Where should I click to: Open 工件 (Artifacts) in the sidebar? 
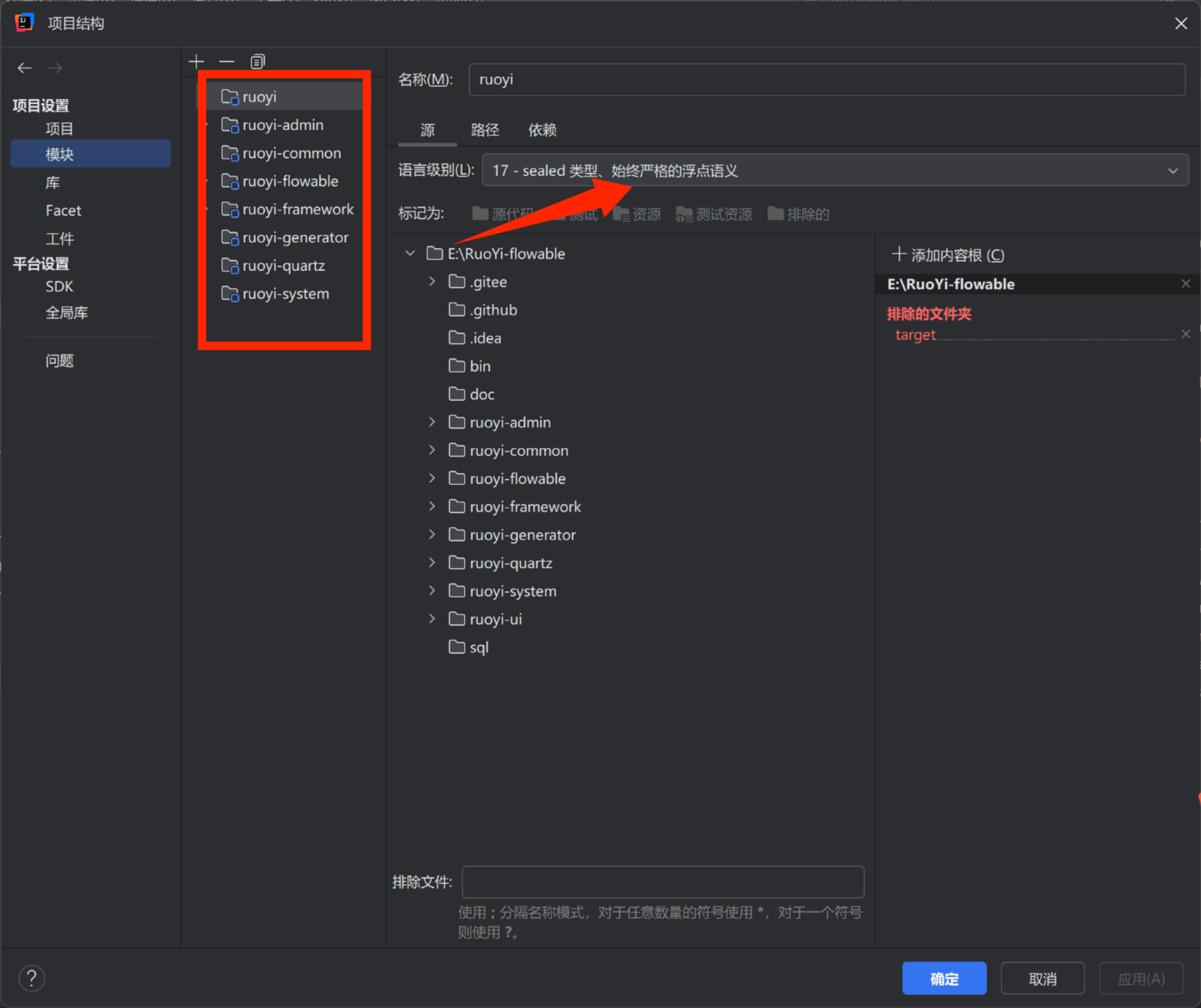click(x=59, y=238)
